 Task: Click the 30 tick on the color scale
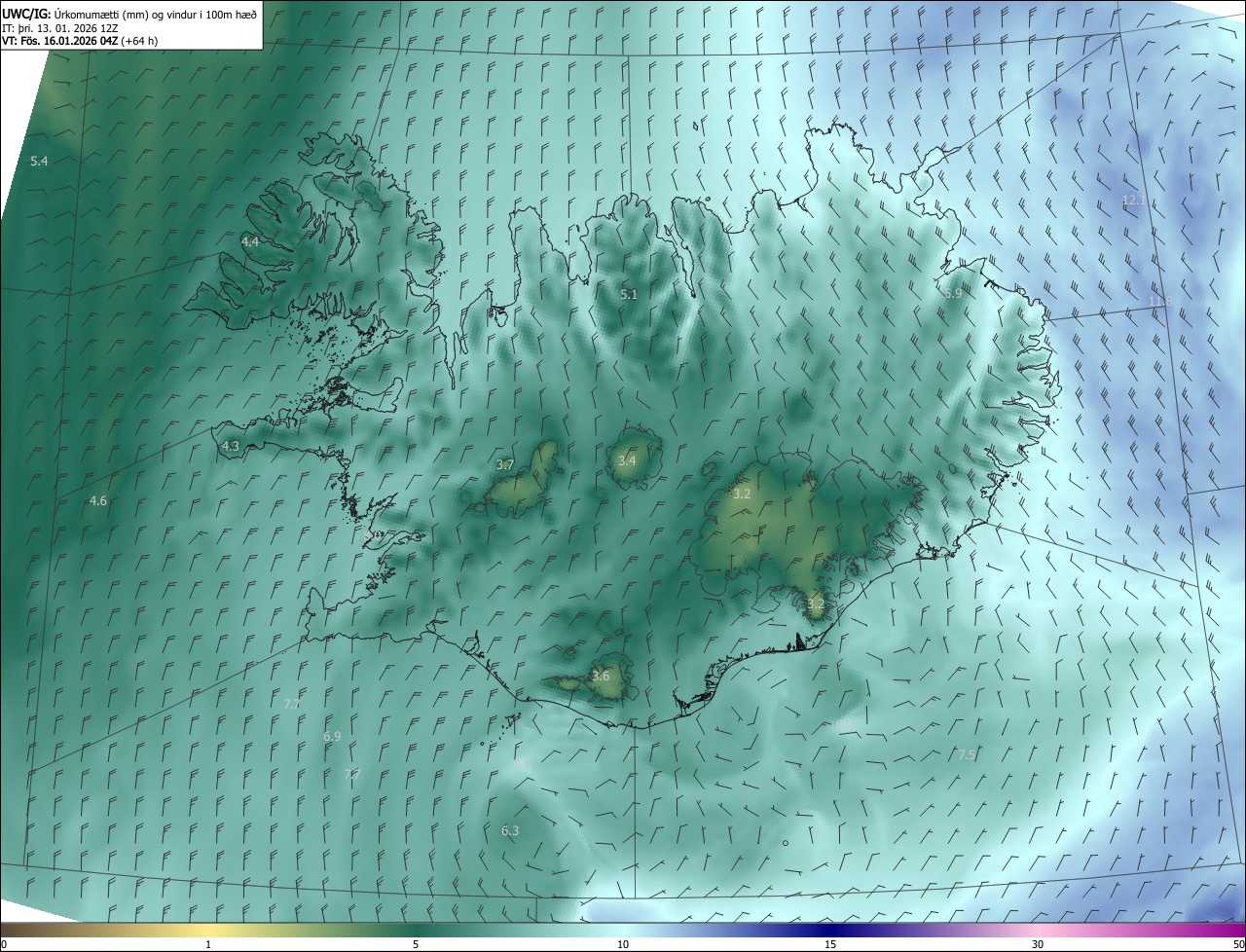pos(1038,944)
